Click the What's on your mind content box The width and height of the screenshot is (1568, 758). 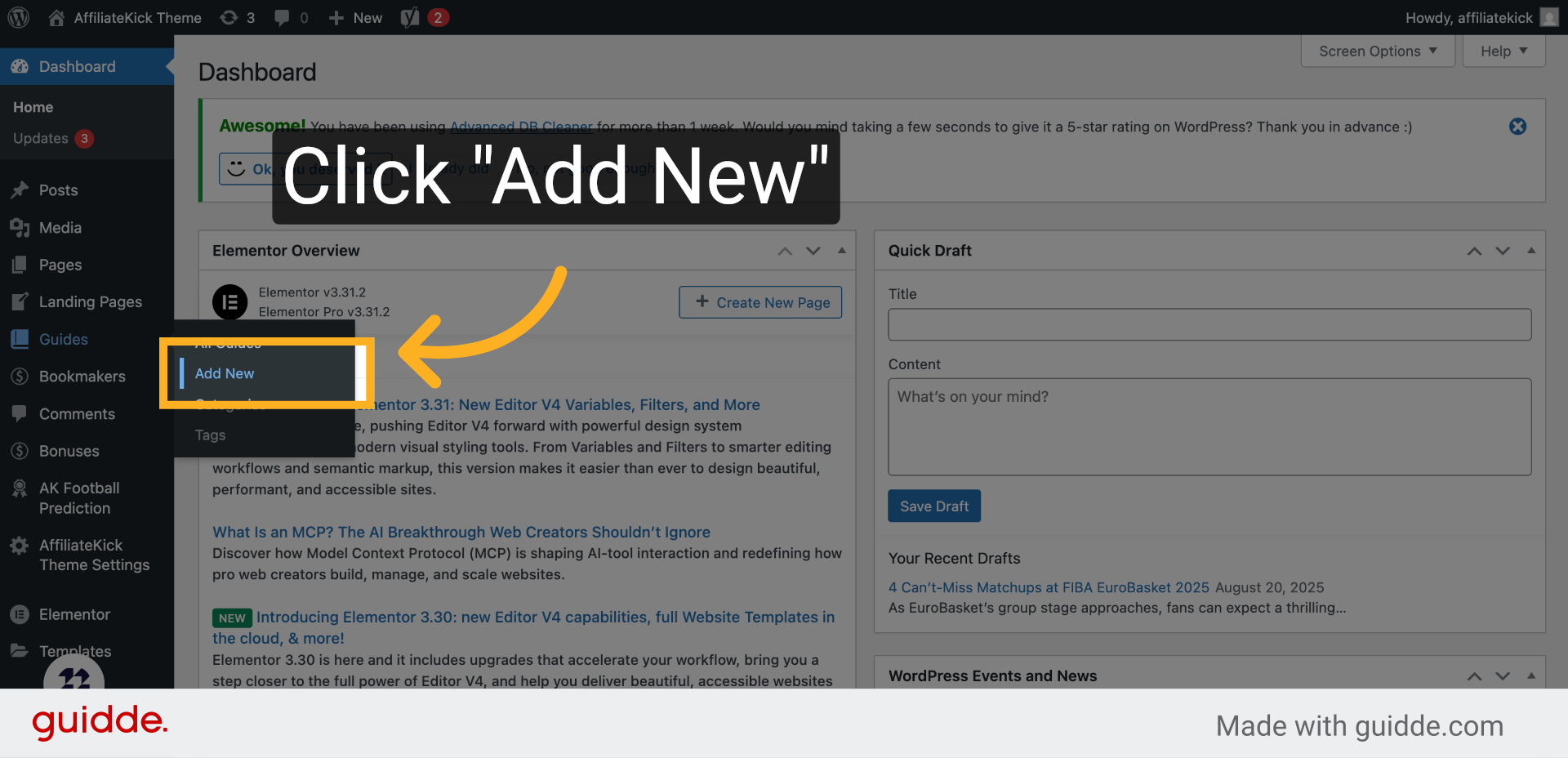1209,427
